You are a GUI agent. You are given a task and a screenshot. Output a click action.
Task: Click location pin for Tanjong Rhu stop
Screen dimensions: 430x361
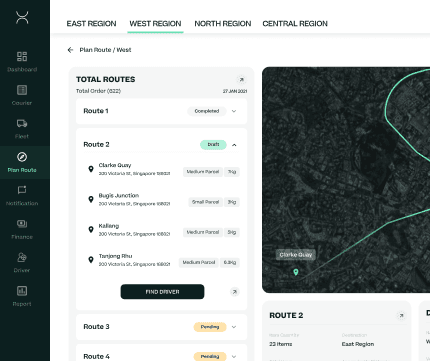(x=91, y=260)
